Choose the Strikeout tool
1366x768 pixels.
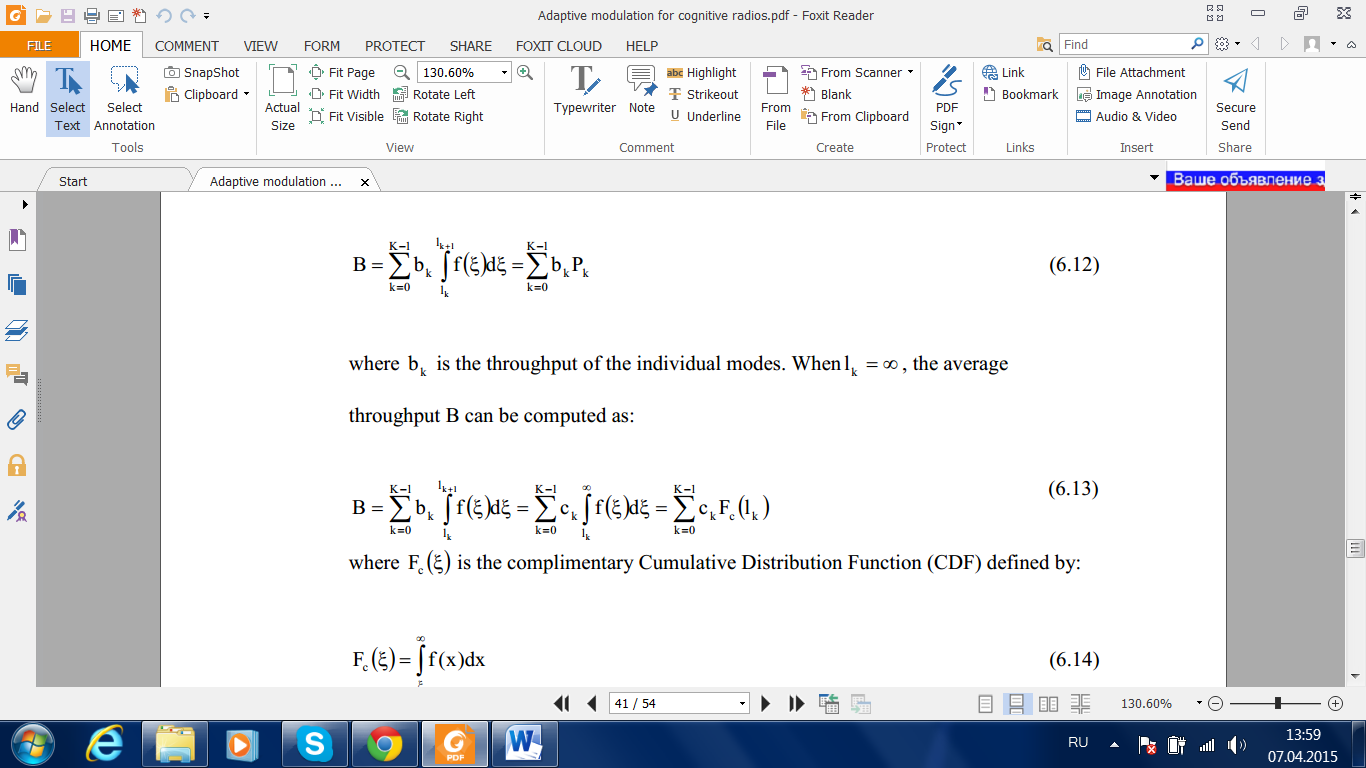coord(702,94)
